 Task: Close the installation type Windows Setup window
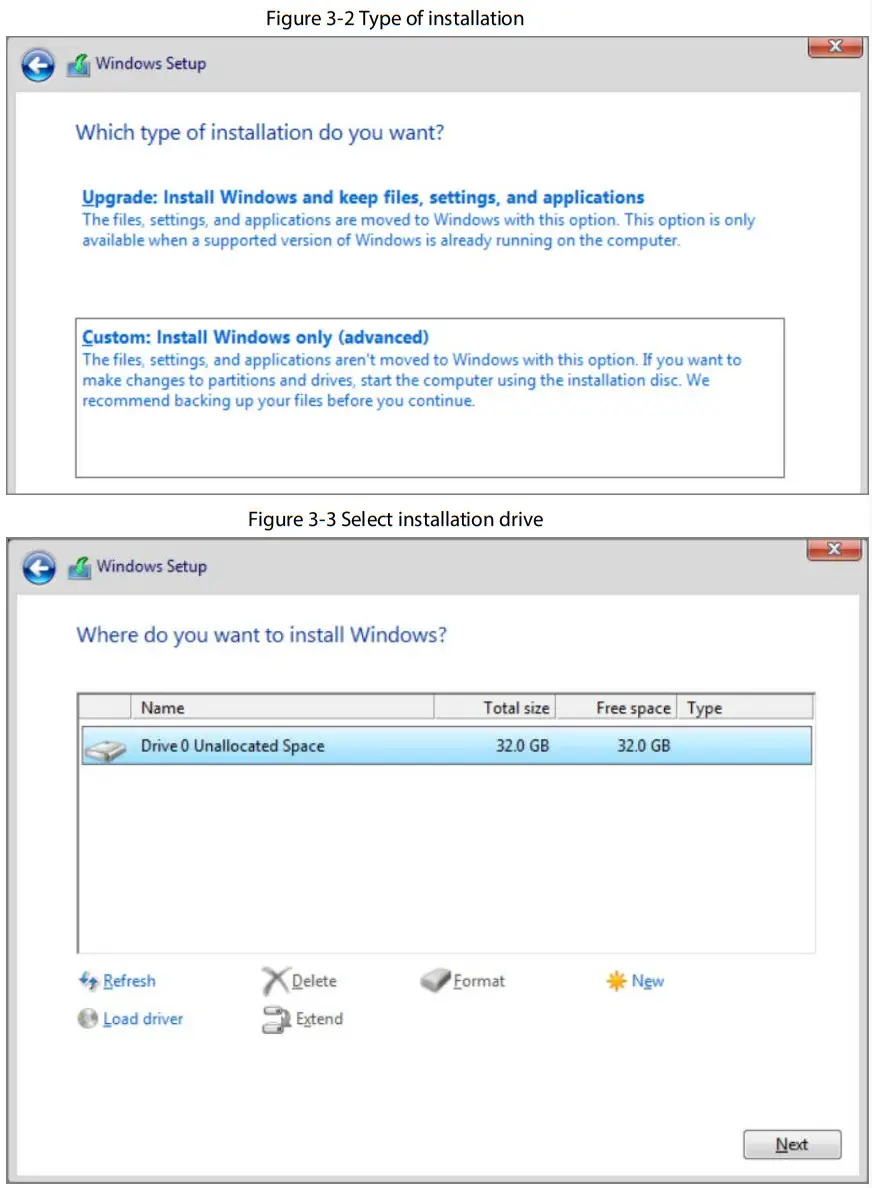[836, 47]
